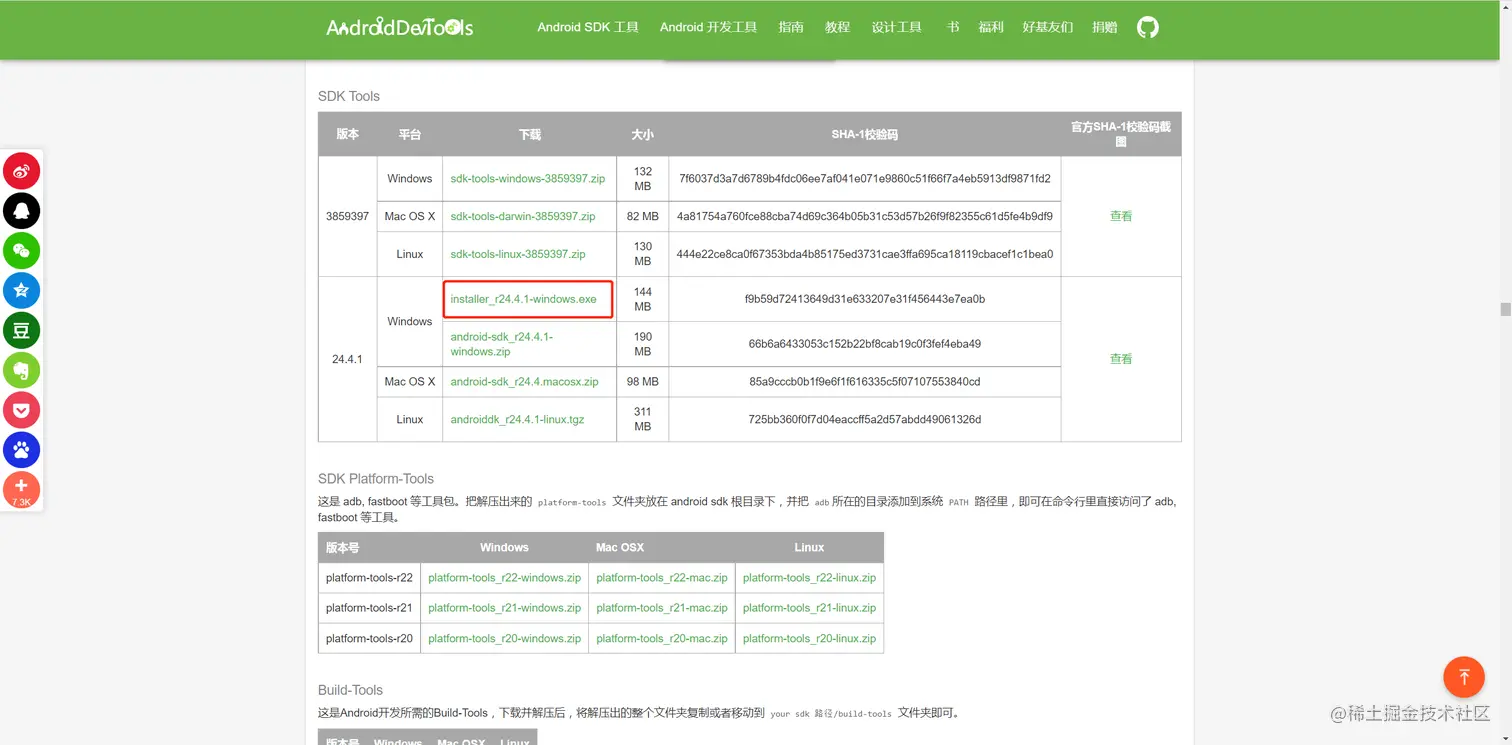The height and width of the screenshot is (745, 1512).
Task: Share via the Baidu paw icon
Action: tap(21, 451)
